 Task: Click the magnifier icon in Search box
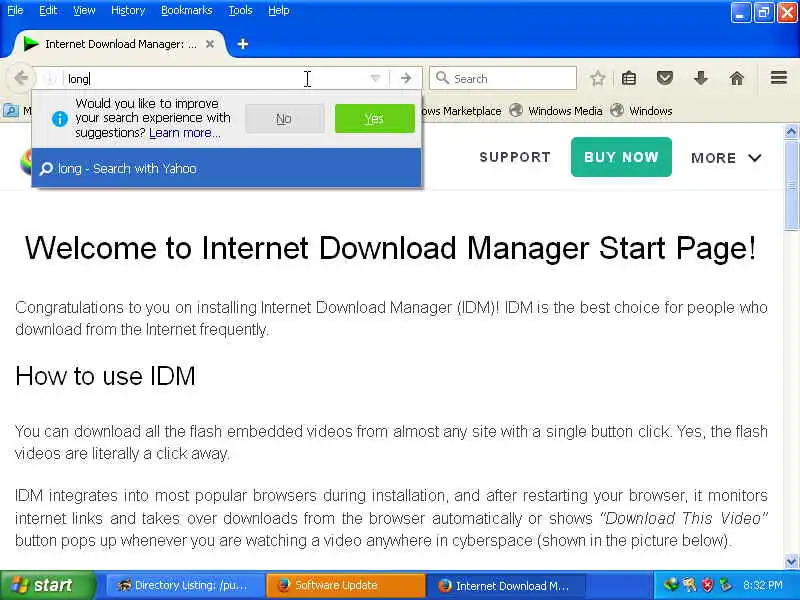[x=442, y=78]
